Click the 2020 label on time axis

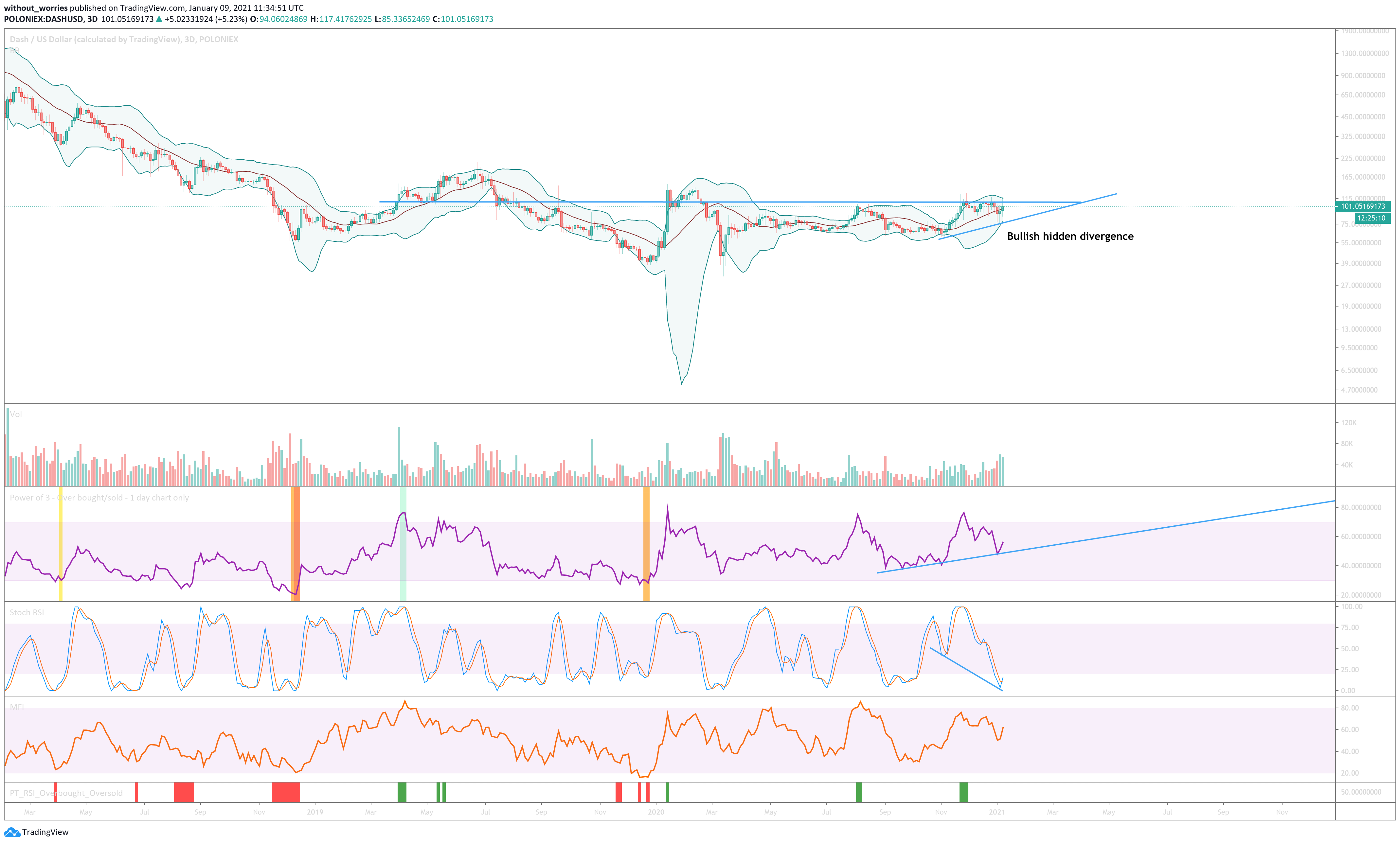click(x=656, y=812)
